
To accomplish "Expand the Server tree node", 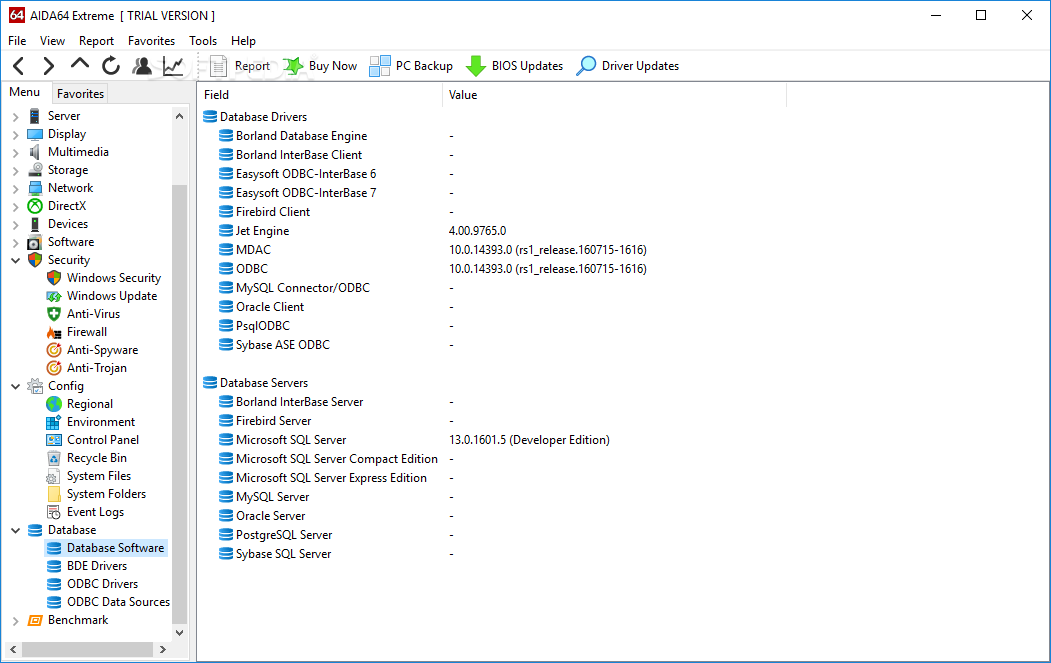I will [15, 117].
